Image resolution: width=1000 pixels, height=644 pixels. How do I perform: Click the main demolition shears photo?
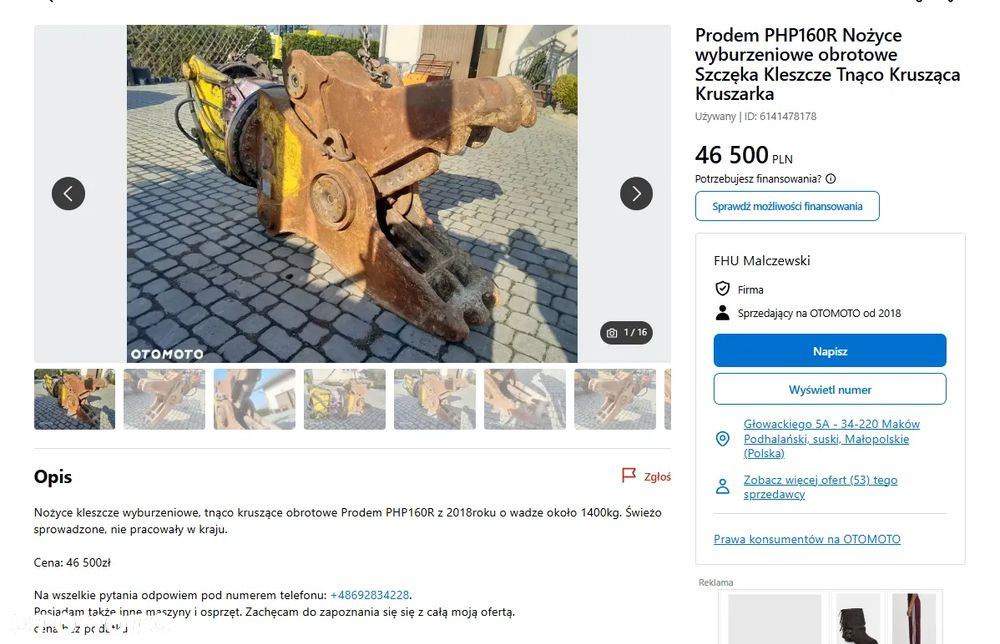[x=352, y=193]
